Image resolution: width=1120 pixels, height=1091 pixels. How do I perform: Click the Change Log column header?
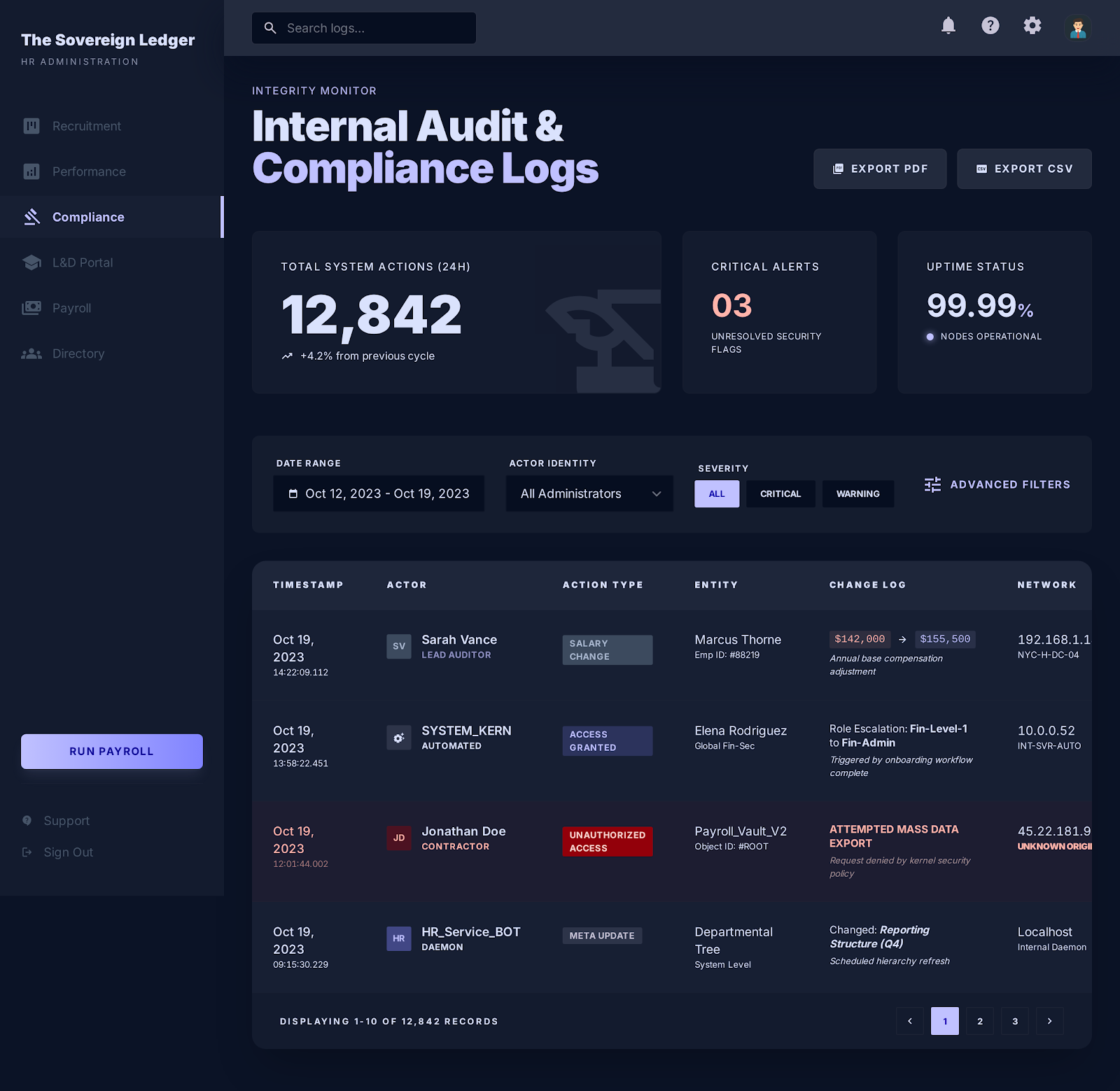point(867,585)
